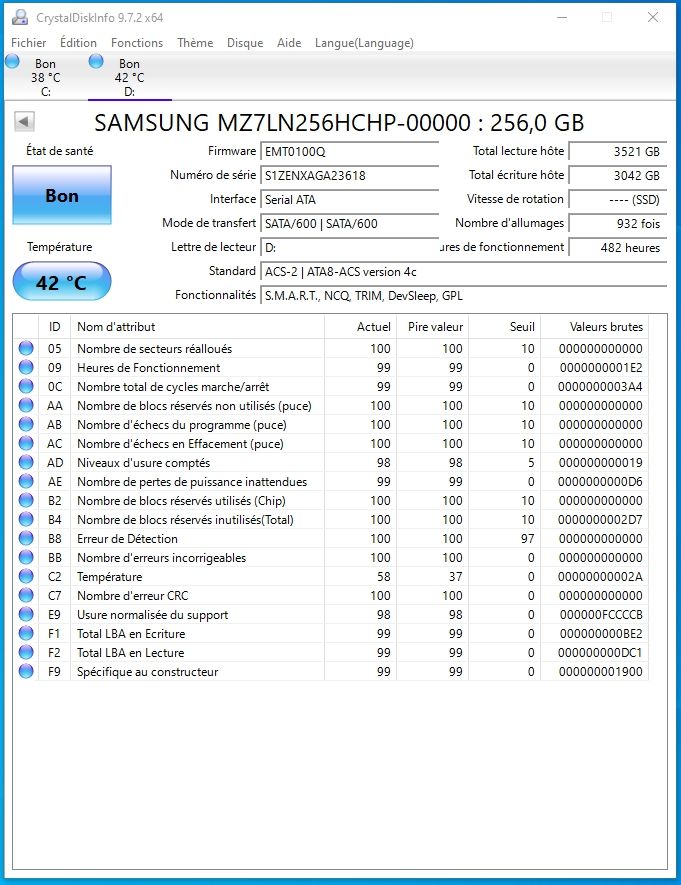Click status orb for attribute F1

pos(26,633)
